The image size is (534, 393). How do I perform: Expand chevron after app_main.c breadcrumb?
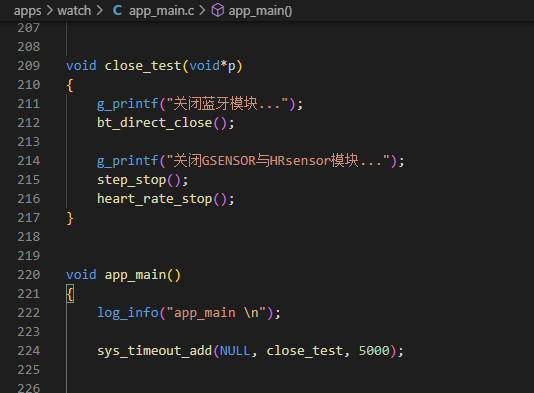pos(202,11)
